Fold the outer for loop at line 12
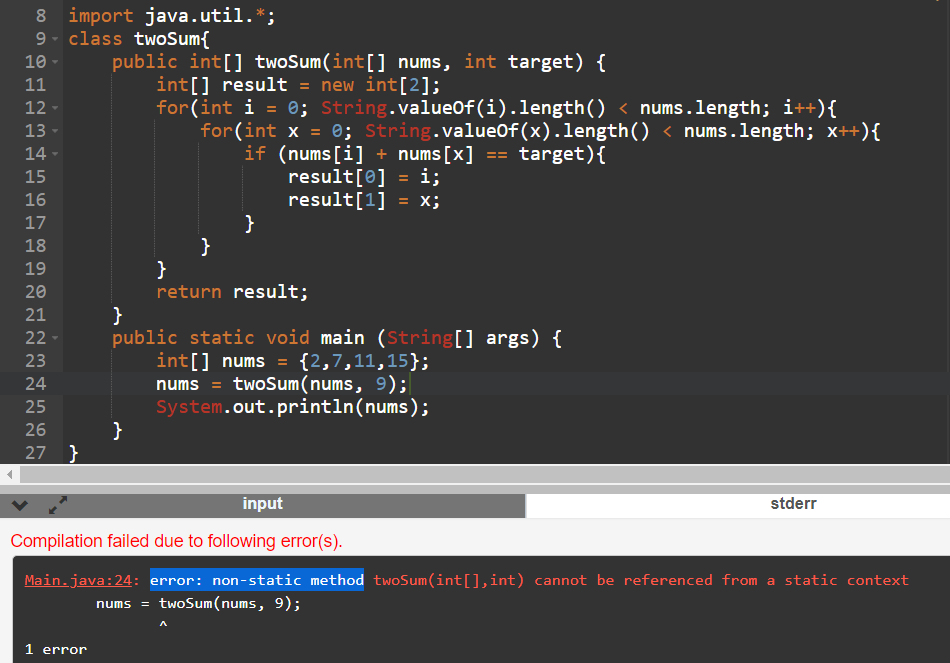950x663 pixels. [x=55, y=108]
